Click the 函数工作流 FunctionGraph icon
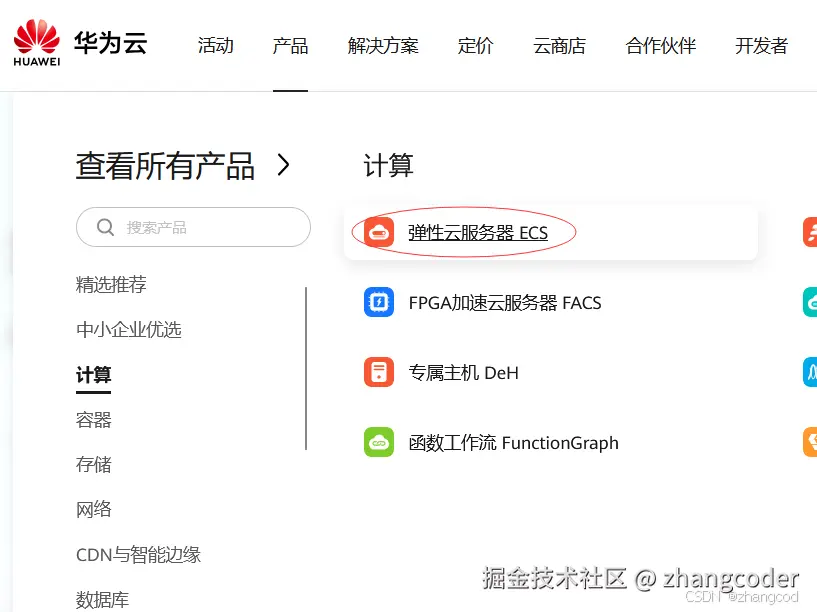This screenshot has height=612, width=817. click(x=379, y=442)
